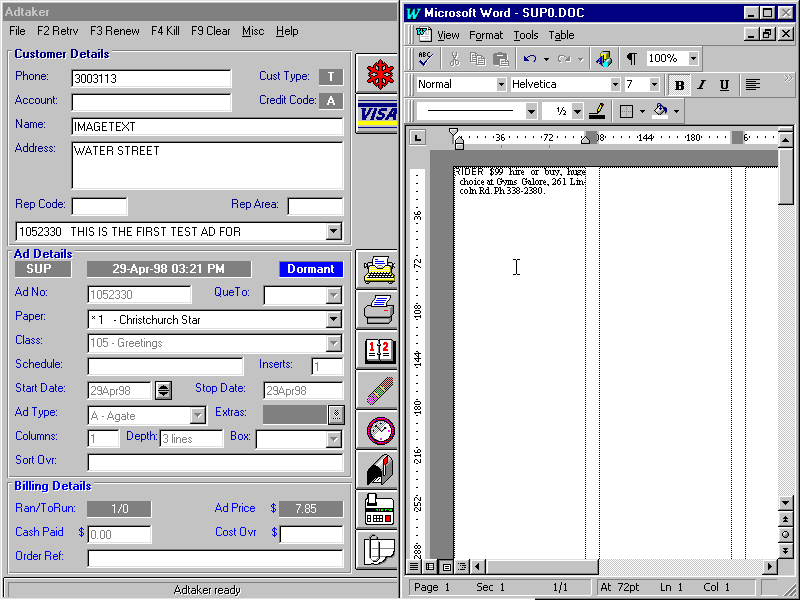This screenshot has height=600, width=800.
Task: Switch to Online Layout view in Word
Action: click(x=430, y=566)
